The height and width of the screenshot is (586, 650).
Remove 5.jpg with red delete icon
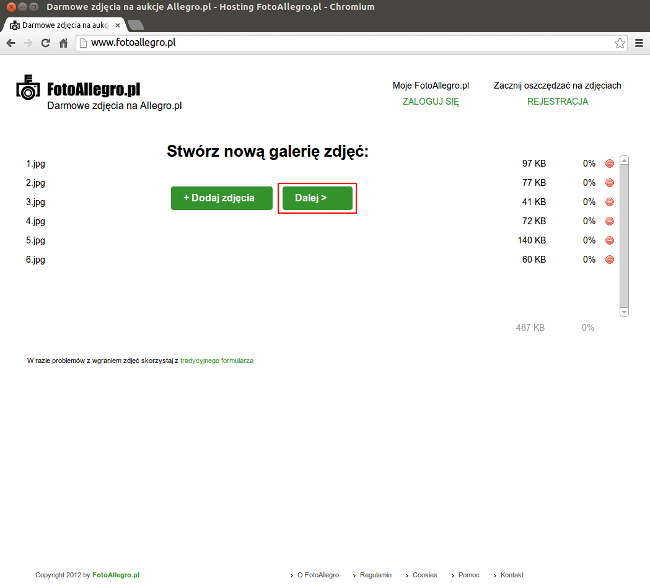click(x=609, y=240)
